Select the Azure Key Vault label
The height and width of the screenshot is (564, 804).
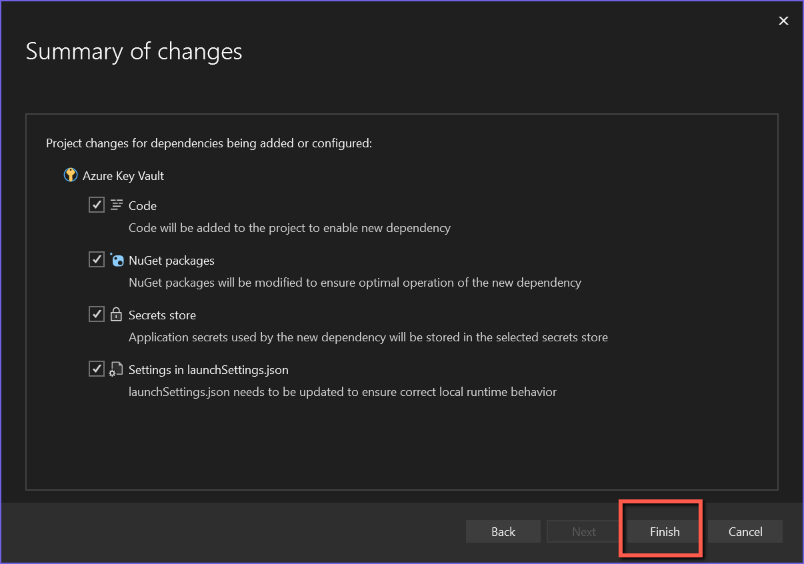123,176
